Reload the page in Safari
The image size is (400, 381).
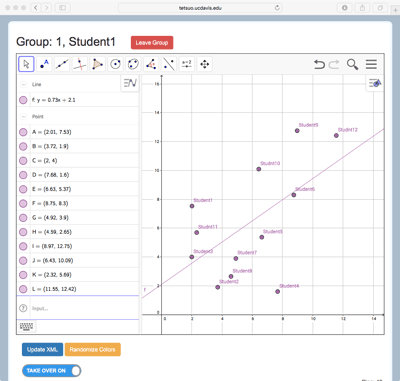(277, 8)
